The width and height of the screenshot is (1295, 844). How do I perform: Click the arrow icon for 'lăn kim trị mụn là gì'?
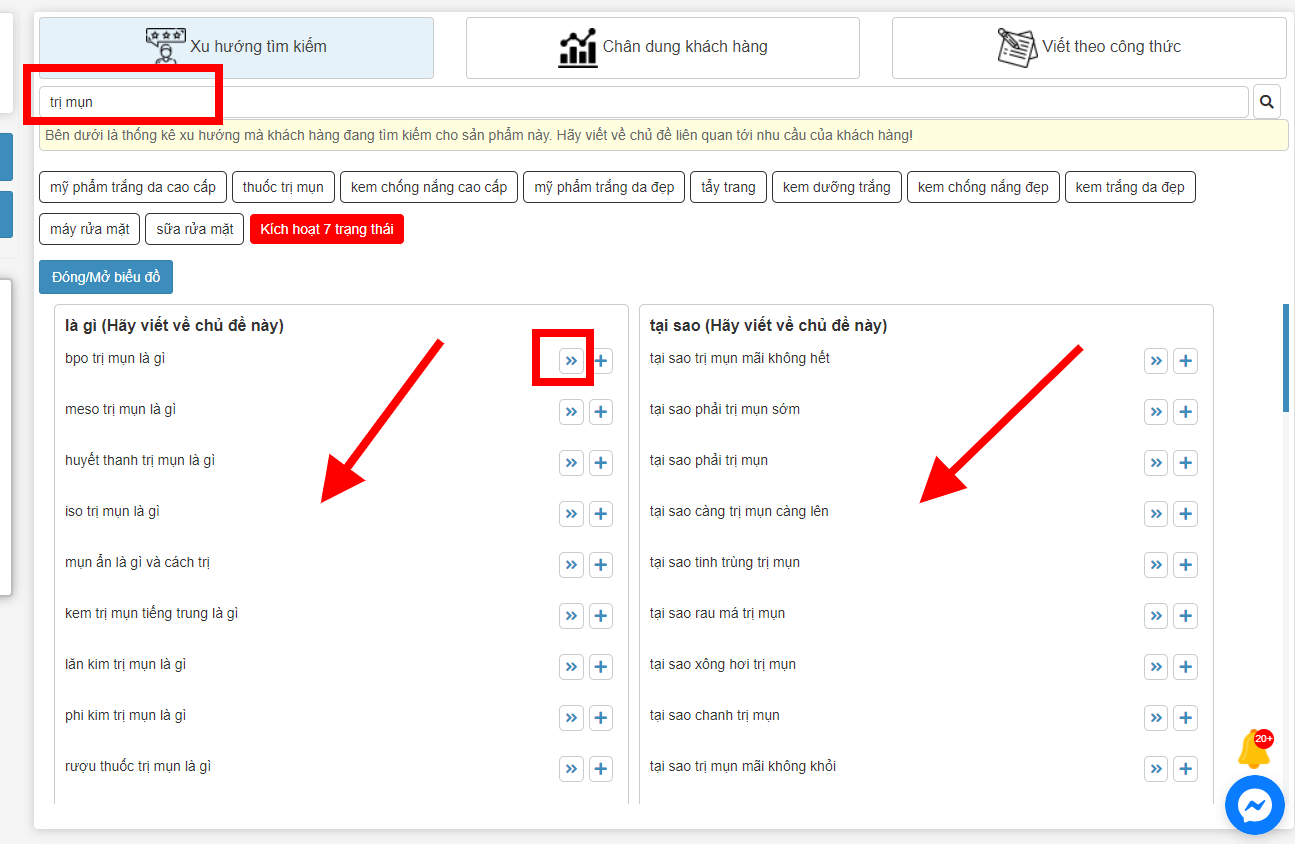click(572, 667)
